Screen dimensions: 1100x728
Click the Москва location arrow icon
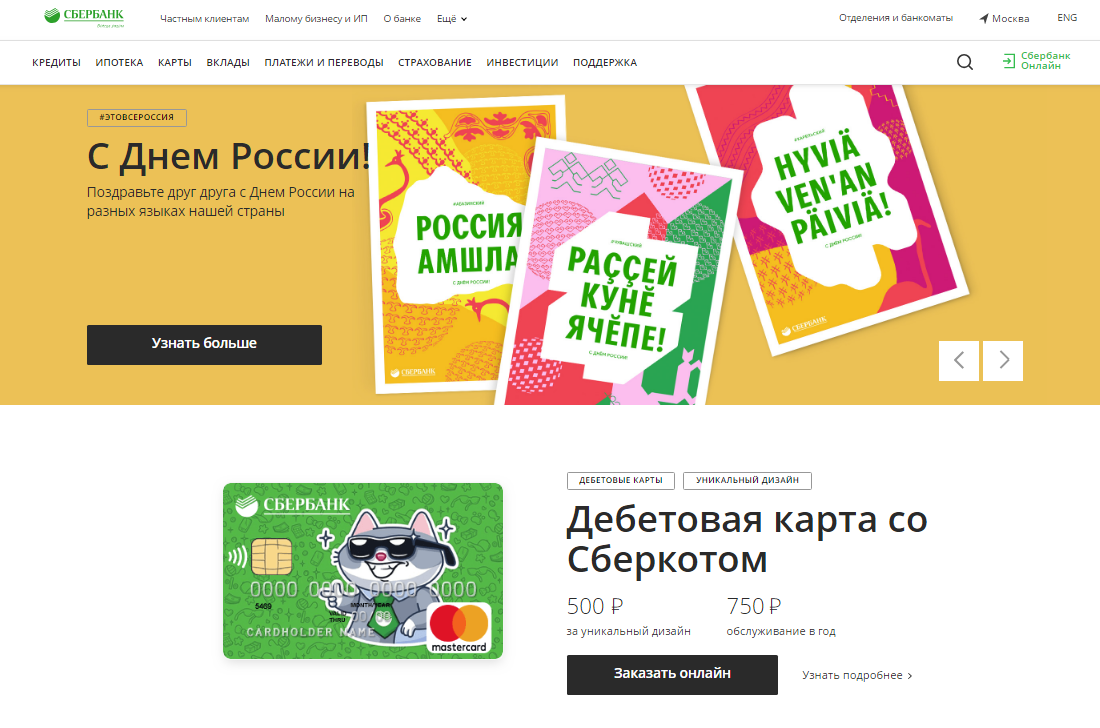pos(984,18)
